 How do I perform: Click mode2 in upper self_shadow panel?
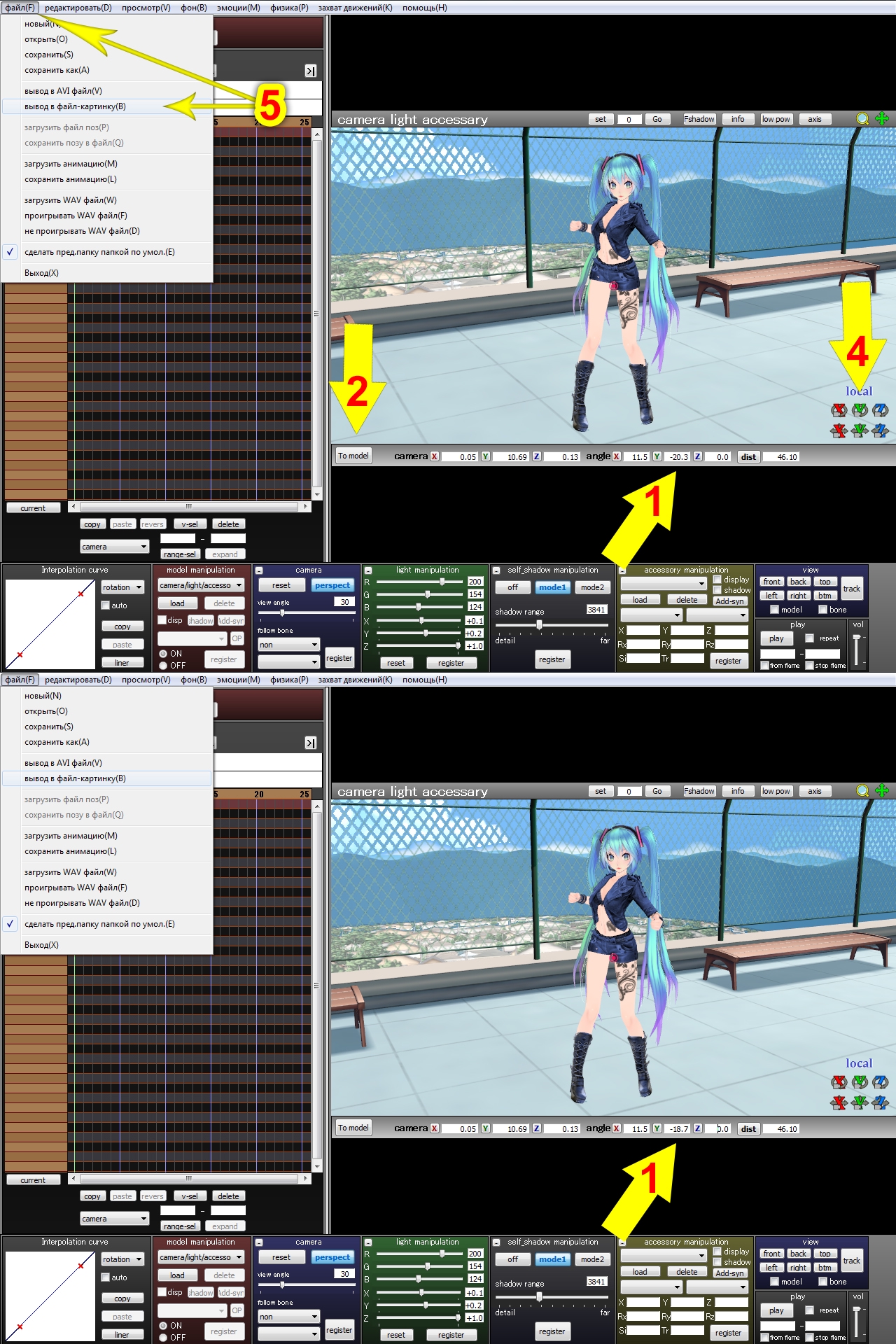592,587
